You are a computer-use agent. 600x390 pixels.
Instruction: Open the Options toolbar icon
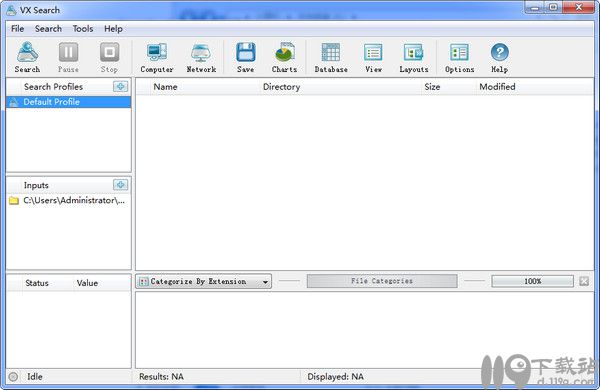click(x=460, y=57)
